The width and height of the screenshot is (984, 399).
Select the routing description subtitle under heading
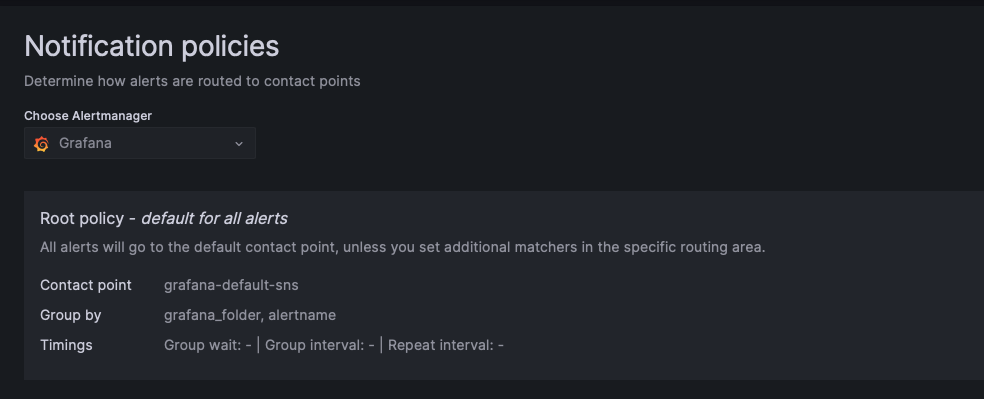(x=192, y=81)
